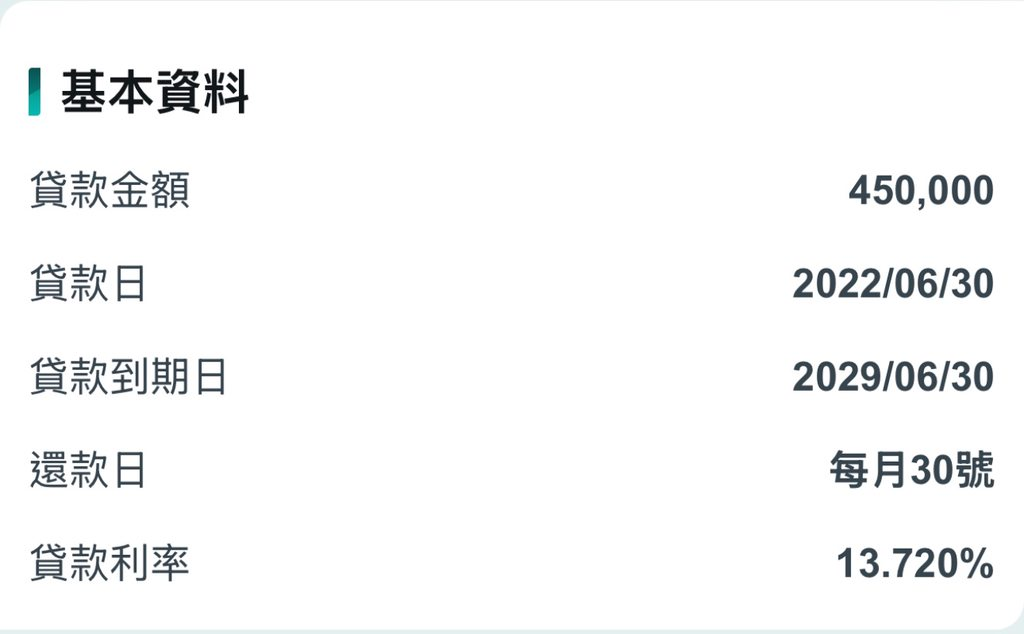This screenshot has height=634, width=1024.
Task: Click the 貸款金額 label
Action: [110, 190]
